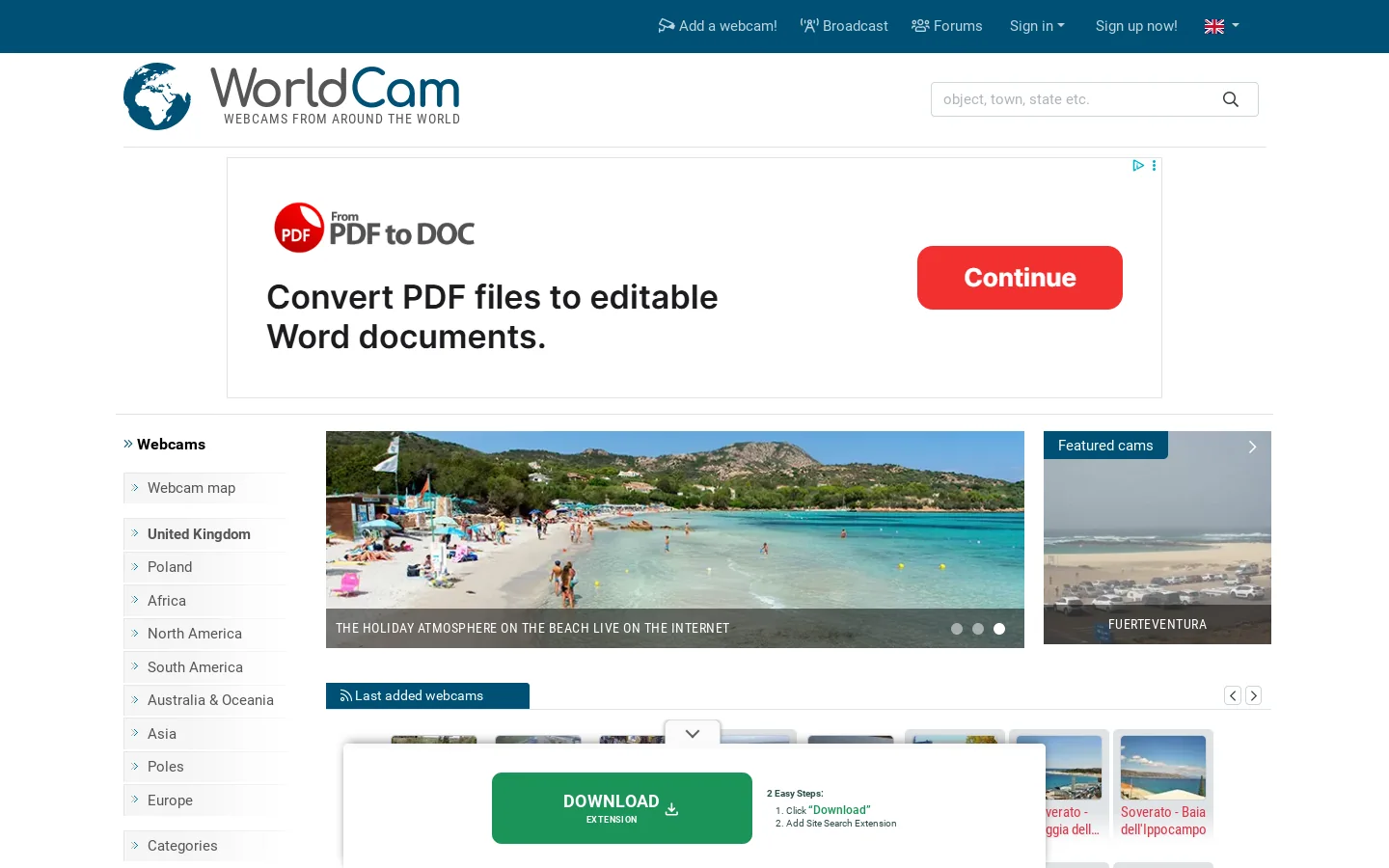Open the Broadcast link

pos(844,26)
